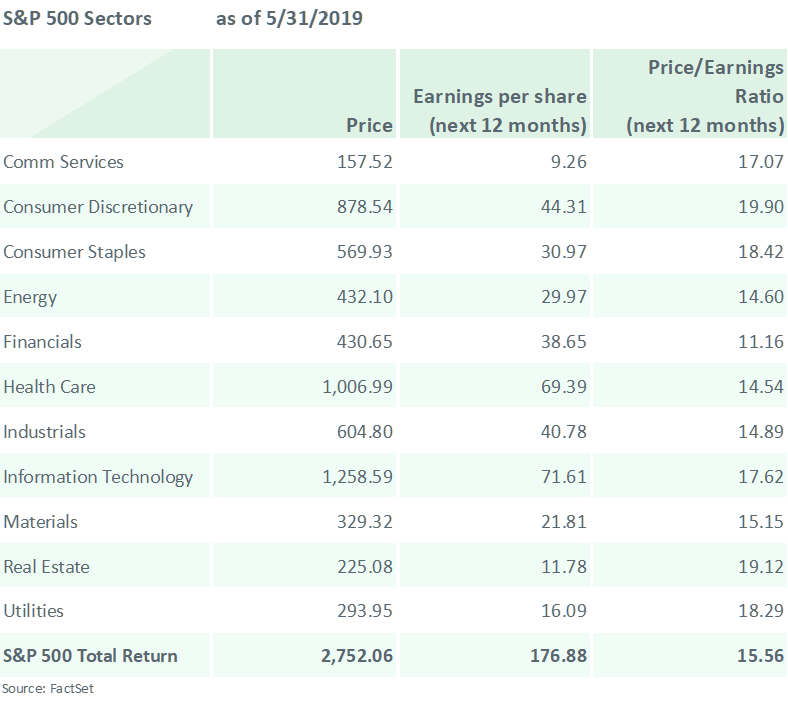The image size is (788, 701).
Task: Select Comm Services price cell 157.52
Action: click(365, 162)
